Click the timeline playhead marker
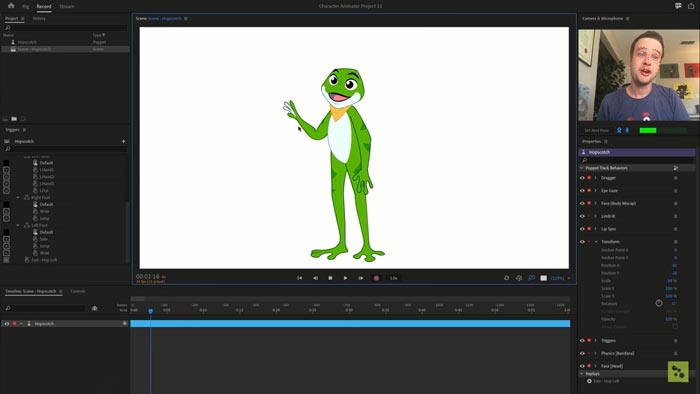The width and height of the screenshot is (700, 394). tap(150, 311)
